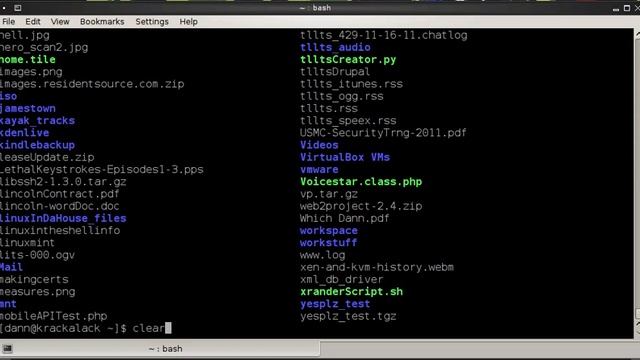This screenshot has width=640, height=360.
Task: Click the kindlebackup directory name
Action: pyautogui.click(x=37, y=145)
